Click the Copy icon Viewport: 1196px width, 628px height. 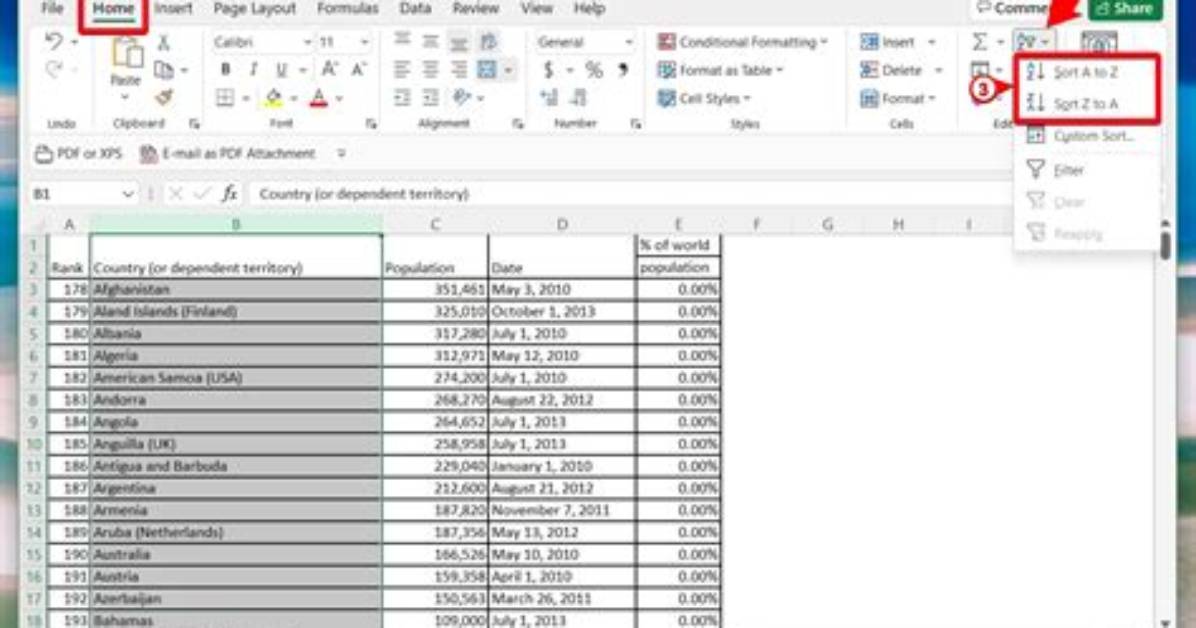point(164,70)
